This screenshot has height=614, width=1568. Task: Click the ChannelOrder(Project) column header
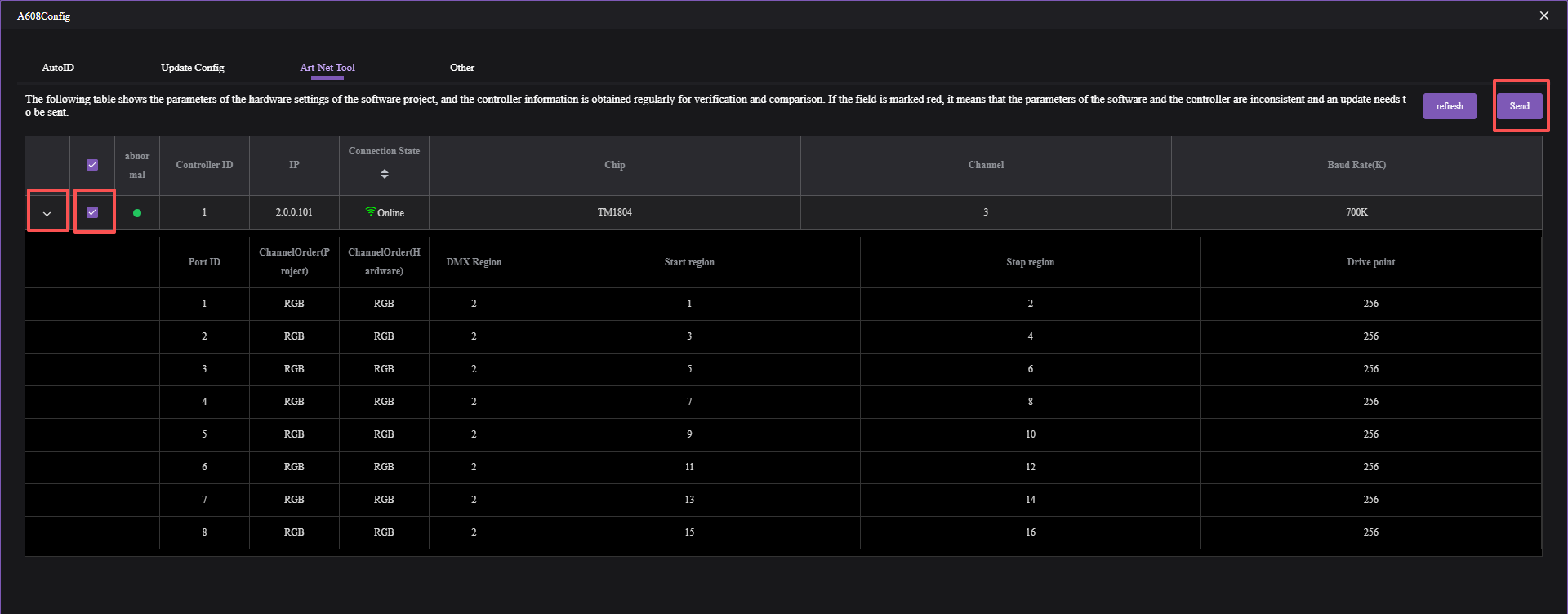(294, 262)
